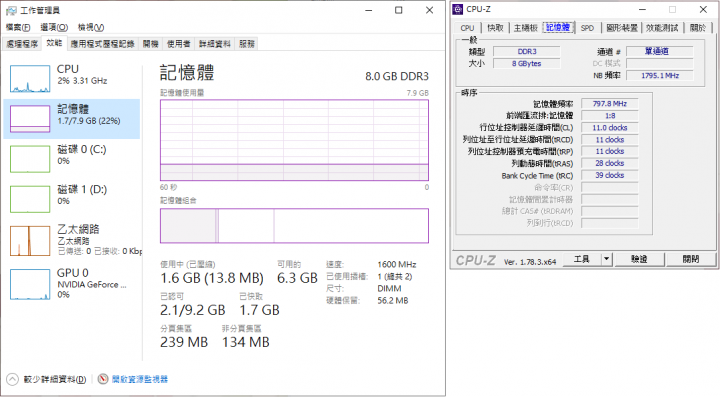Open the 圖形裝置 tab in CPU-Z
Image resolution: width=720 pixels, height=397 pixels.
(622, 28)
